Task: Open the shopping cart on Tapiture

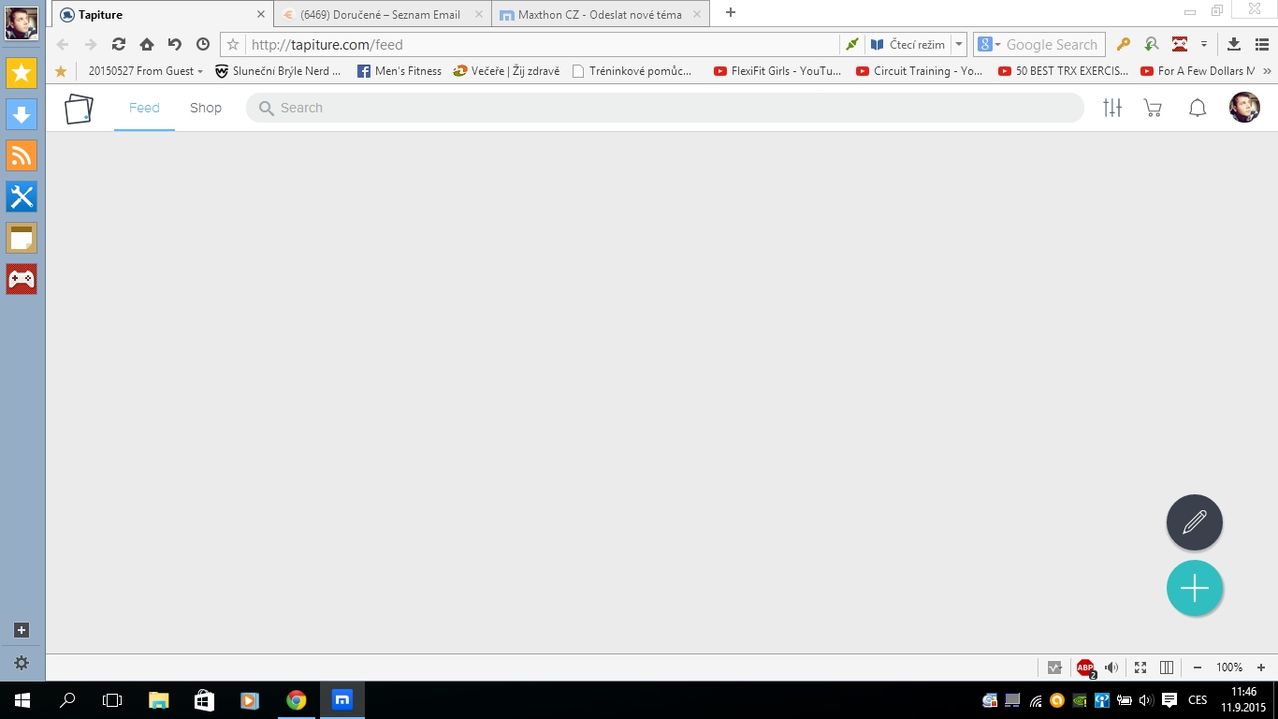Action: (x=1152, y=107)
